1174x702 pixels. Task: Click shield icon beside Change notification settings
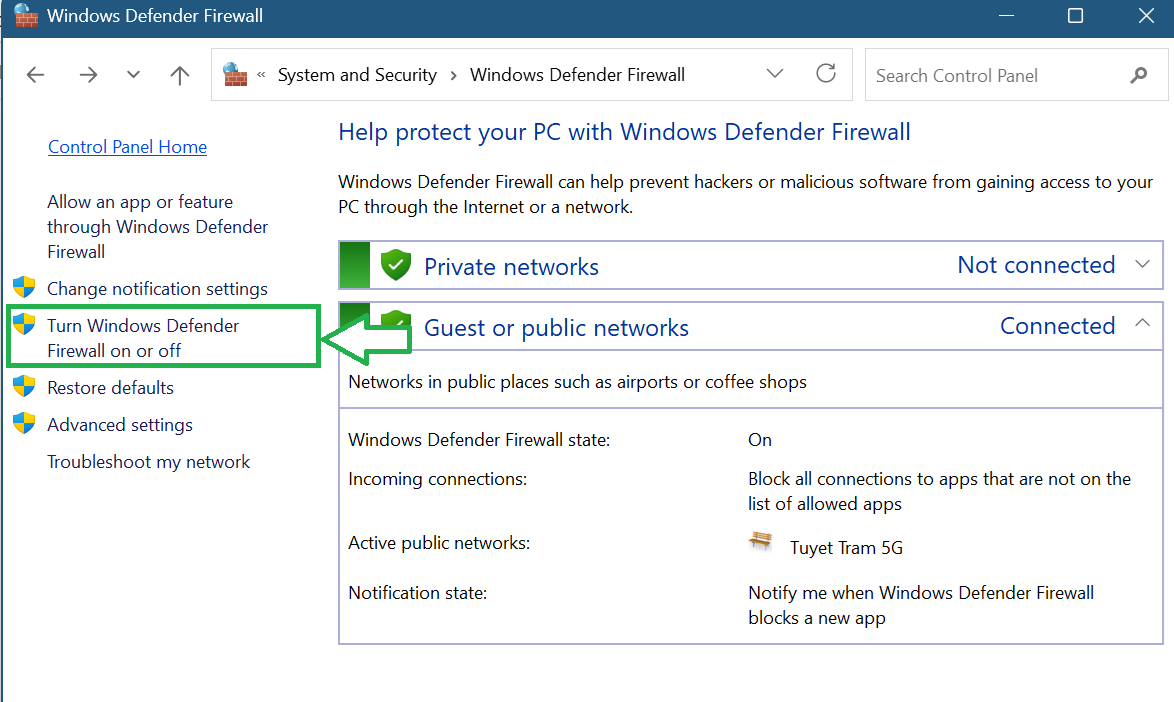(24, 287)
